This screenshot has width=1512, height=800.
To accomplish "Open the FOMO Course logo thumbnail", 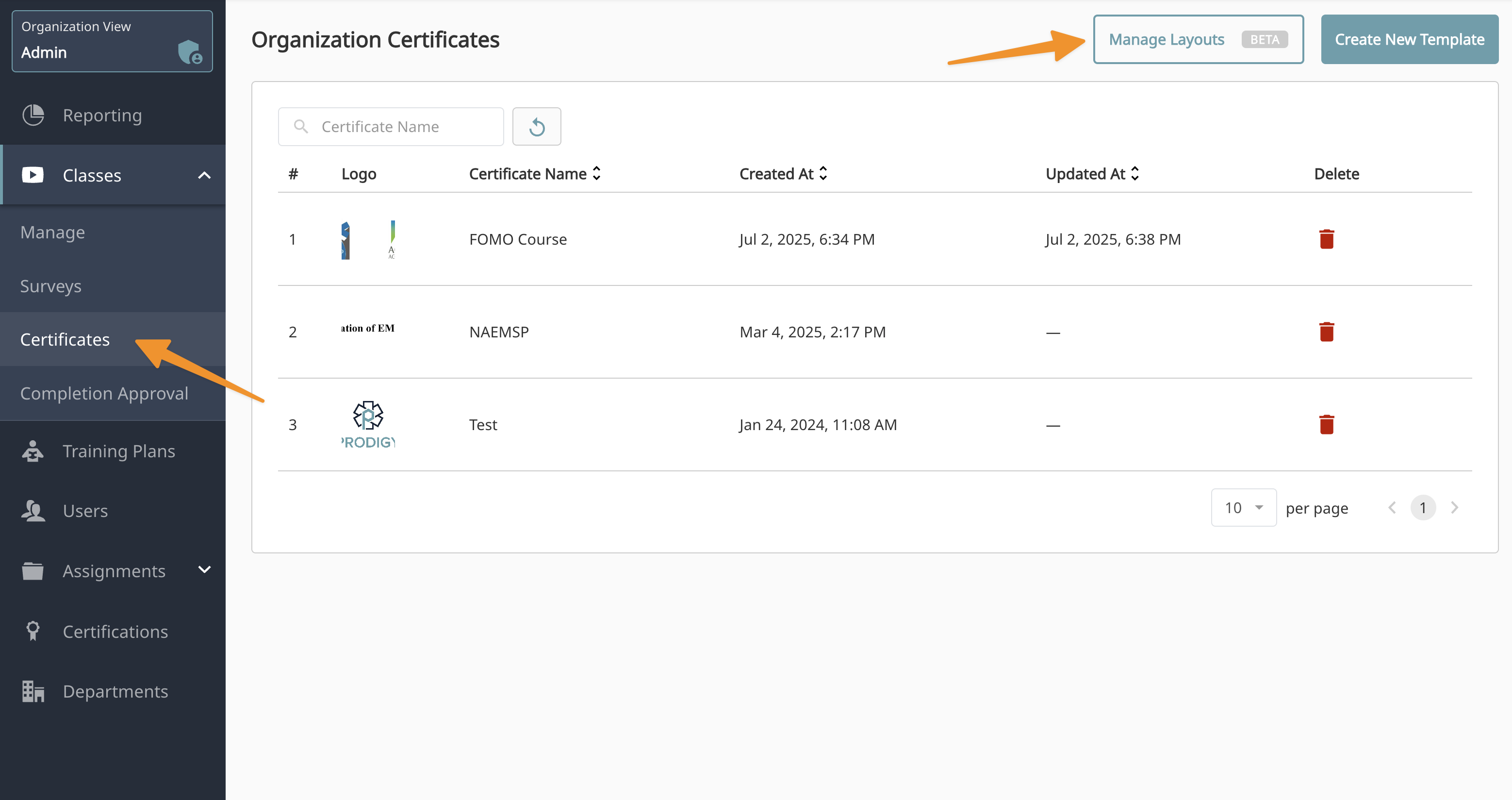I will pyautogui.click(x=368, y=239).
